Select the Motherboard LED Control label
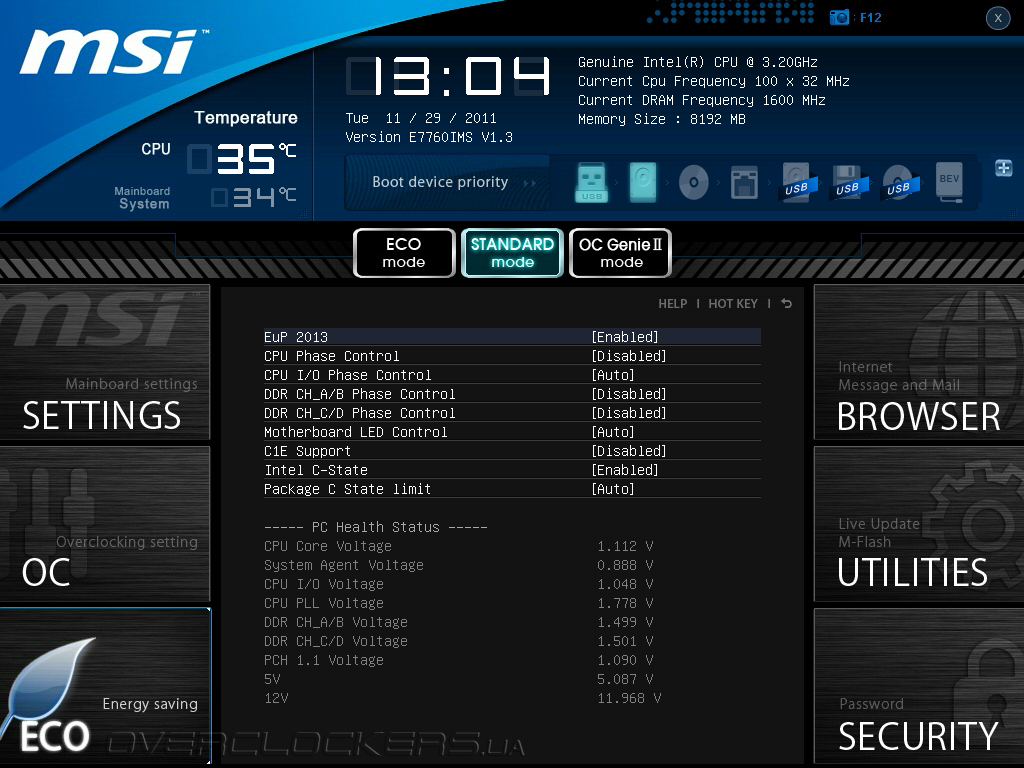Screen dimensions: 1024x768 (x=356, y=432)
